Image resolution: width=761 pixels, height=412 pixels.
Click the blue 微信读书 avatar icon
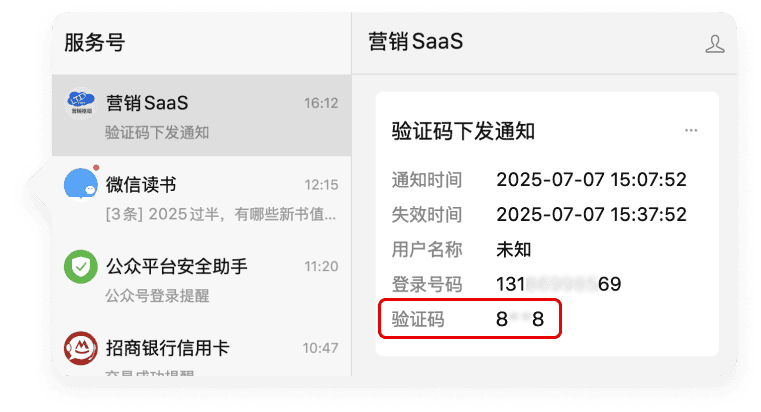tap(81, 186)
